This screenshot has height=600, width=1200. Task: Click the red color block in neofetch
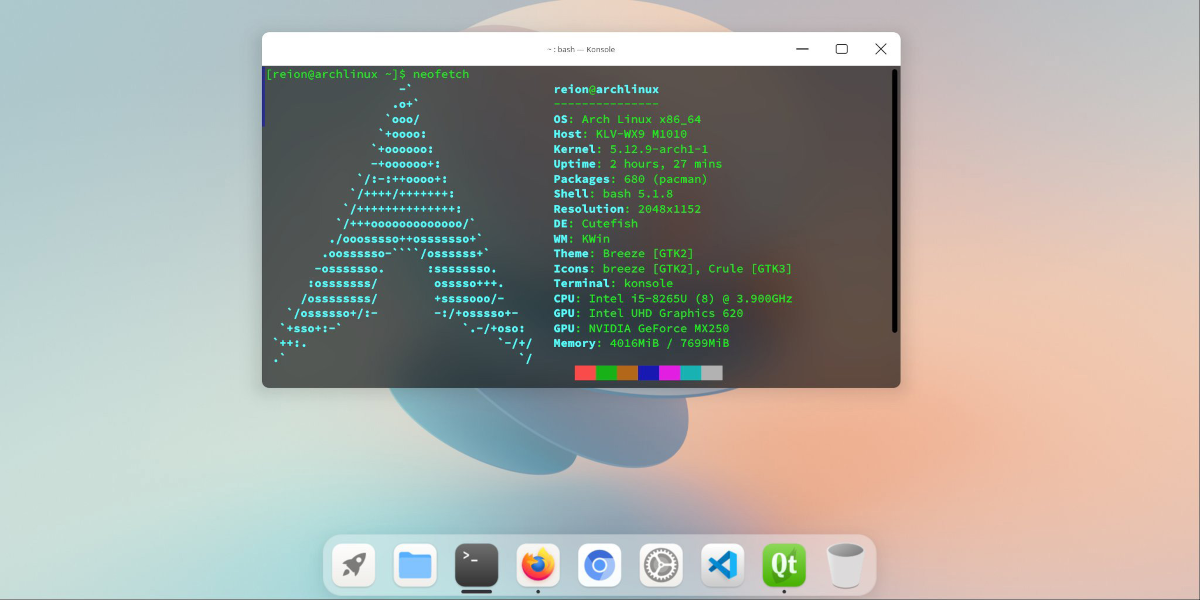coord(585,373)
